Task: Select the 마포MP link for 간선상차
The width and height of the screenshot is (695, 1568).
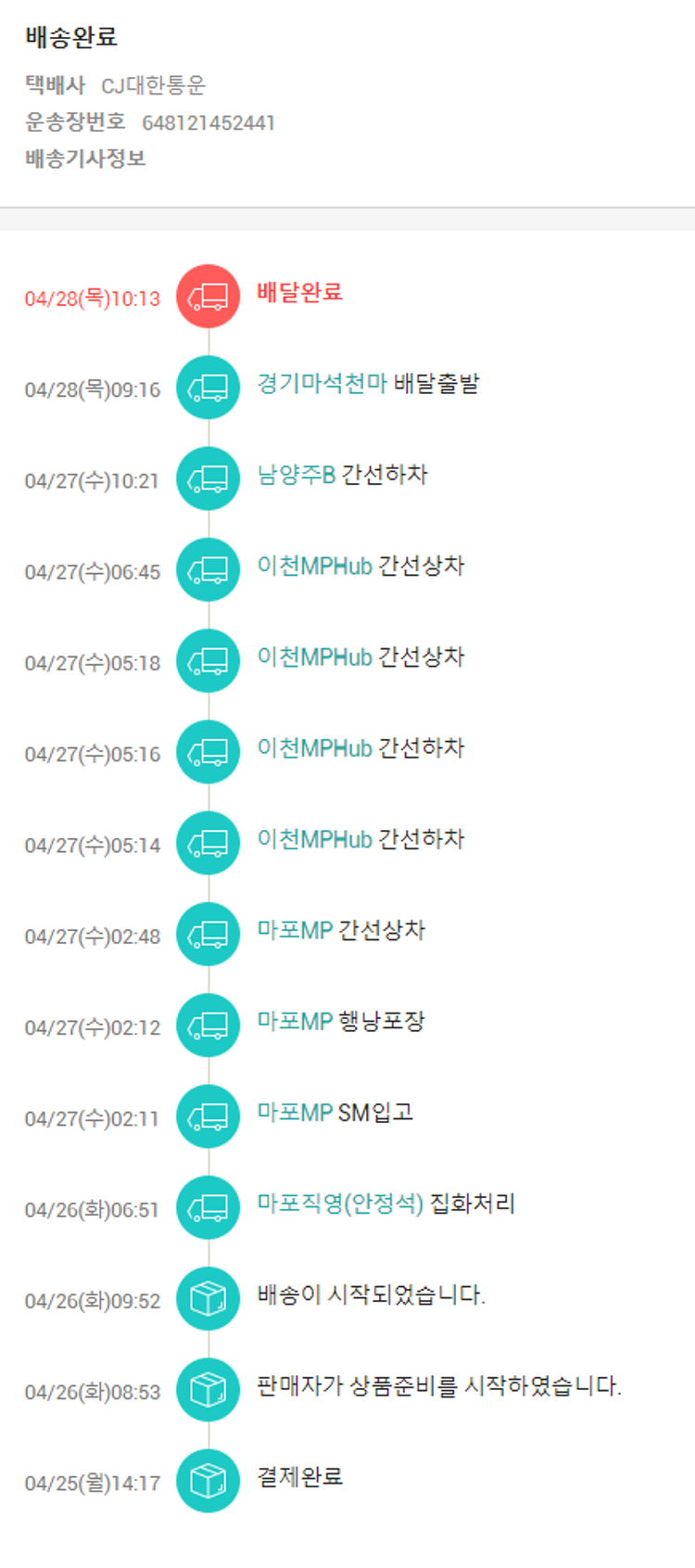Action: (295, 930)
